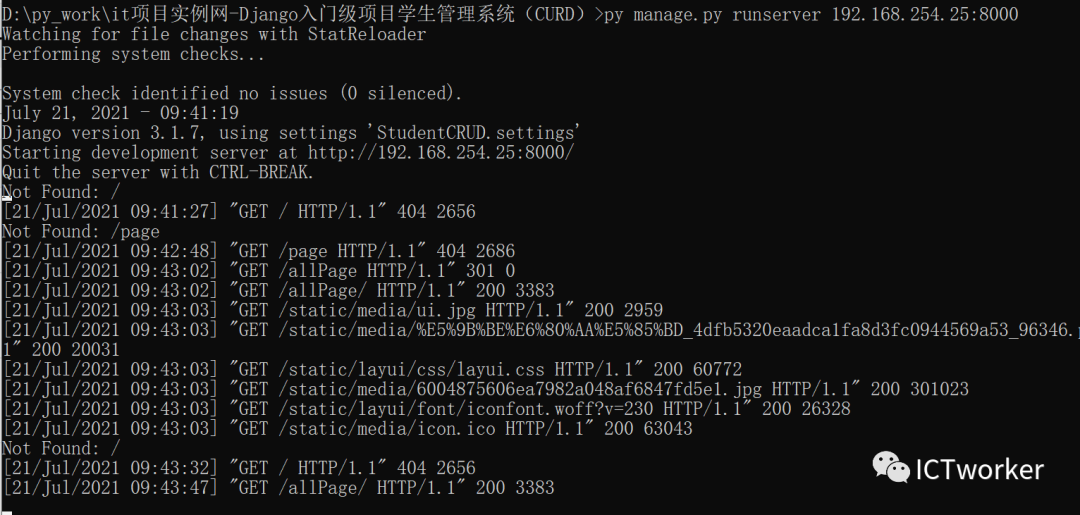
Task: Click the 'Not Found: /page' message
Action: [81, 231]
